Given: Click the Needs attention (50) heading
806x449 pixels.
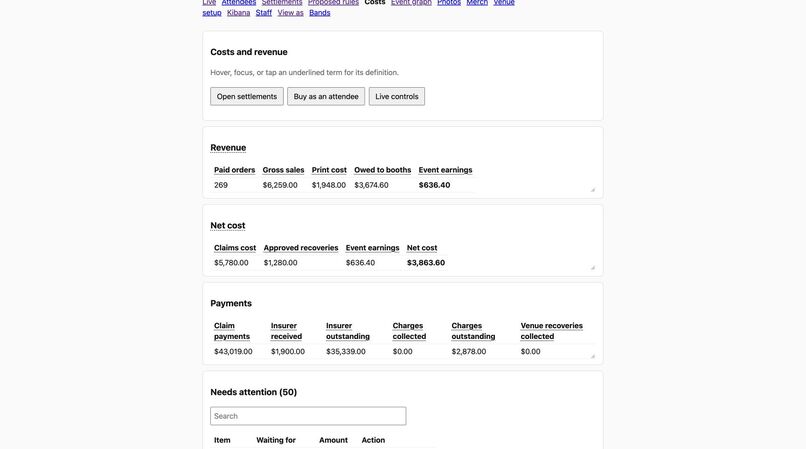Looking at the screenshot, I should pyautogui.click(x=253, y=392).
